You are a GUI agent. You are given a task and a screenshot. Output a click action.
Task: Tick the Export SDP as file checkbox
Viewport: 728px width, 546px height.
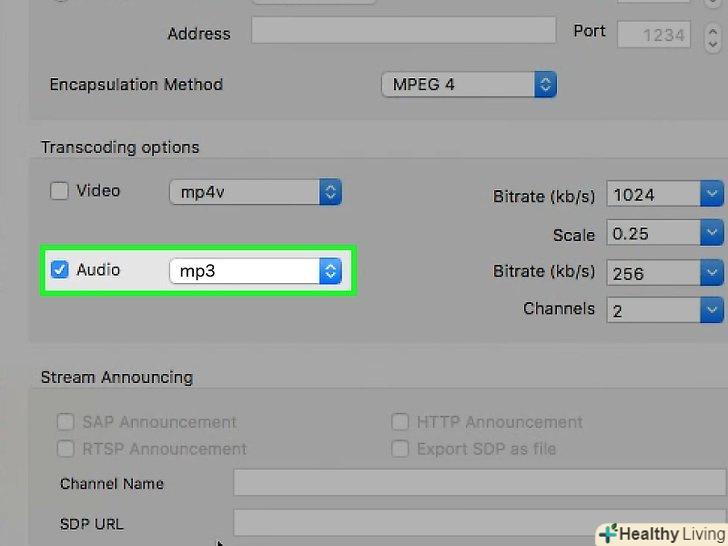400,449
